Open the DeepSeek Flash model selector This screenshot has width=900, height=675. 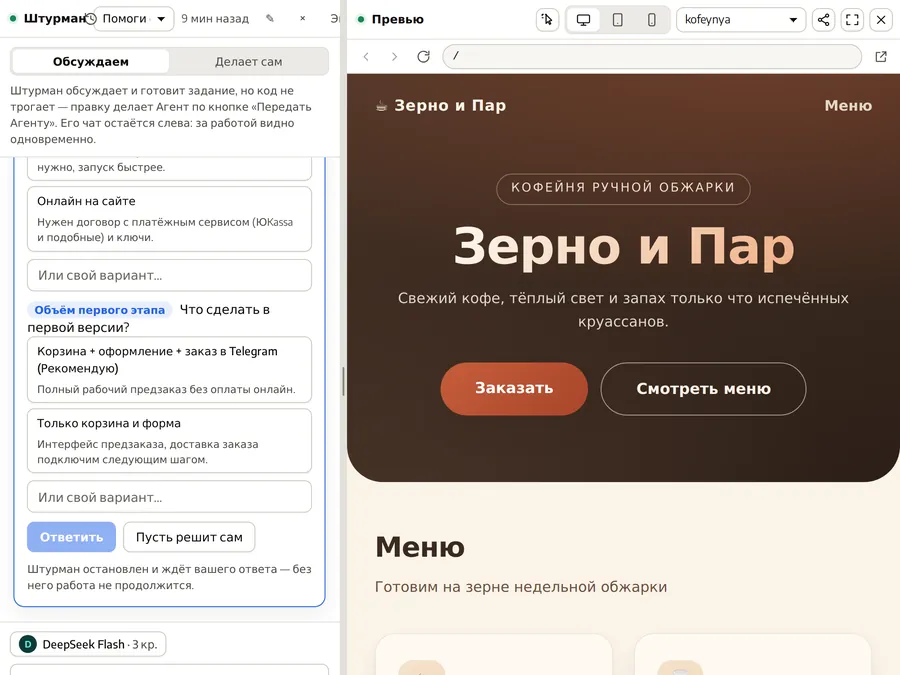pyautogui.click(x=88, y=644)
